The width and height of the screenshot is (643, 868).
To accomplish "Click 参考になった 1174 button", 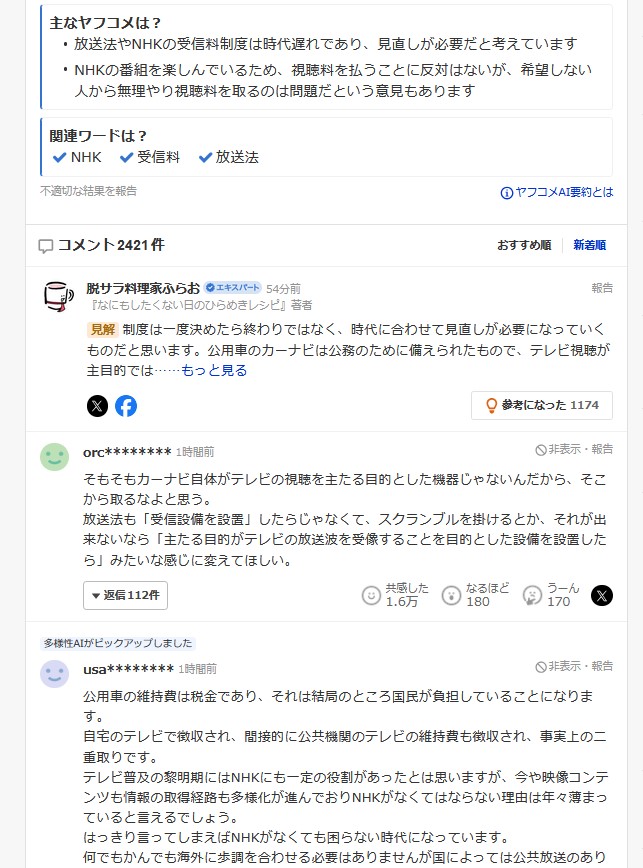I will coord(542,406).
